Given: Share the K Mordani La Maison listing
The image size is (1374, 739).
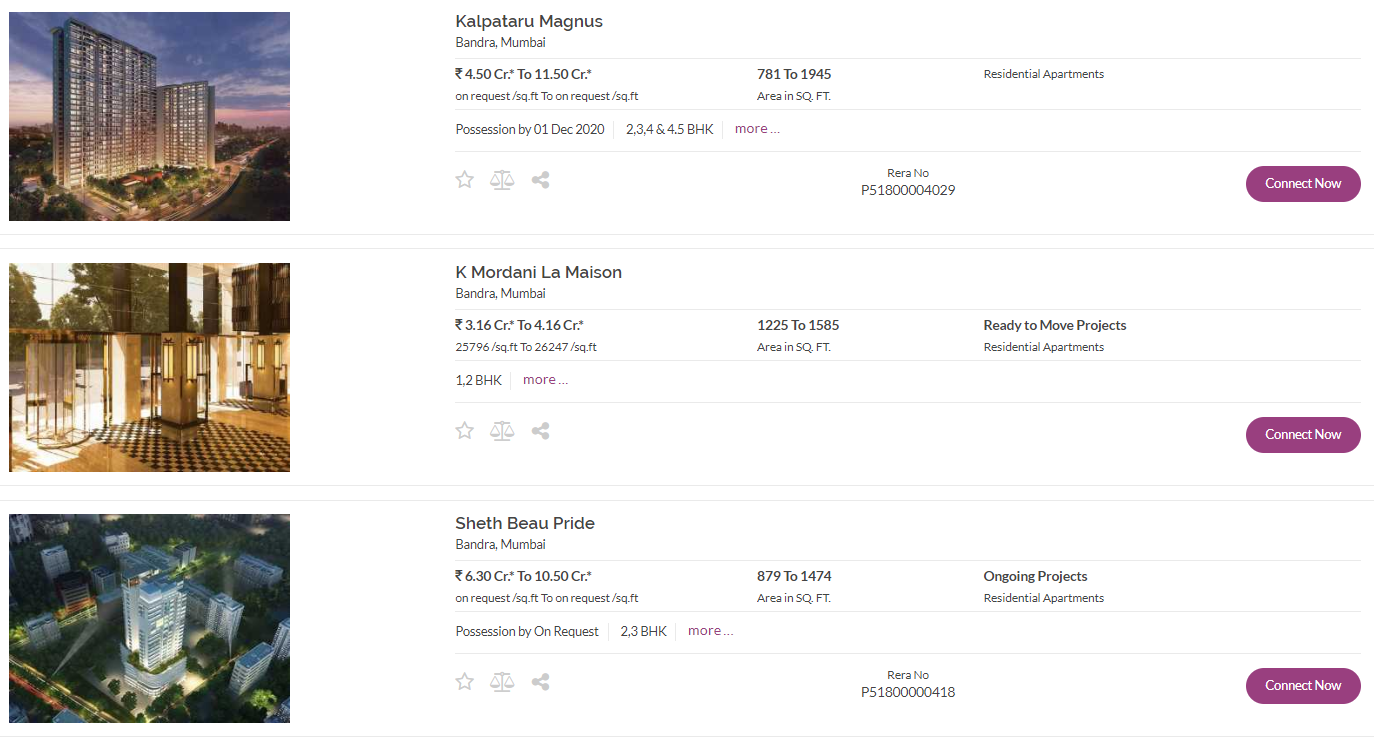Looking at the screenshot, I should [540, 431].
